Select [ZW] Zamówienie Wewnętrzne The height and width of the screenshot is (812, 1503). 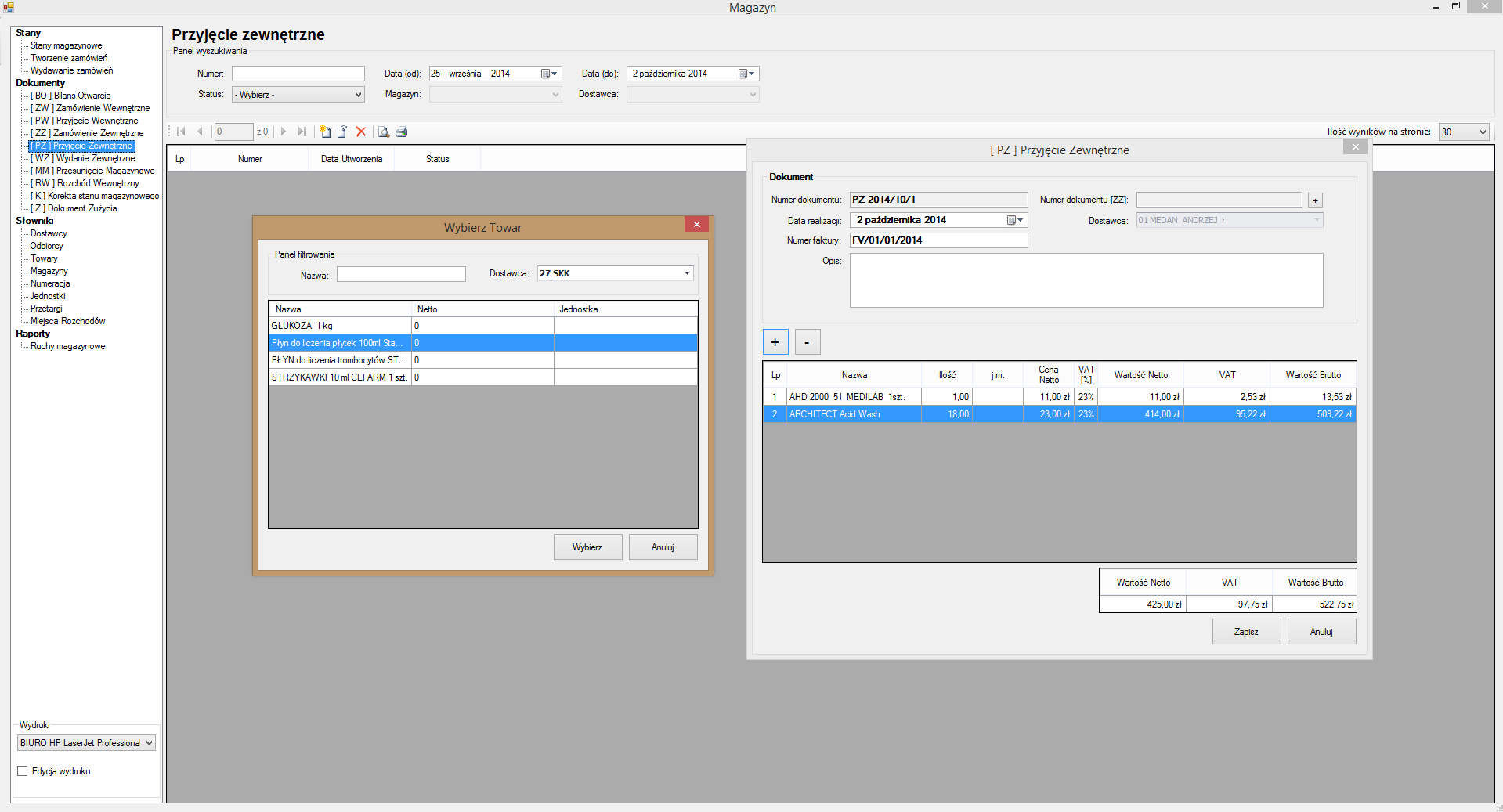[90, 108]
